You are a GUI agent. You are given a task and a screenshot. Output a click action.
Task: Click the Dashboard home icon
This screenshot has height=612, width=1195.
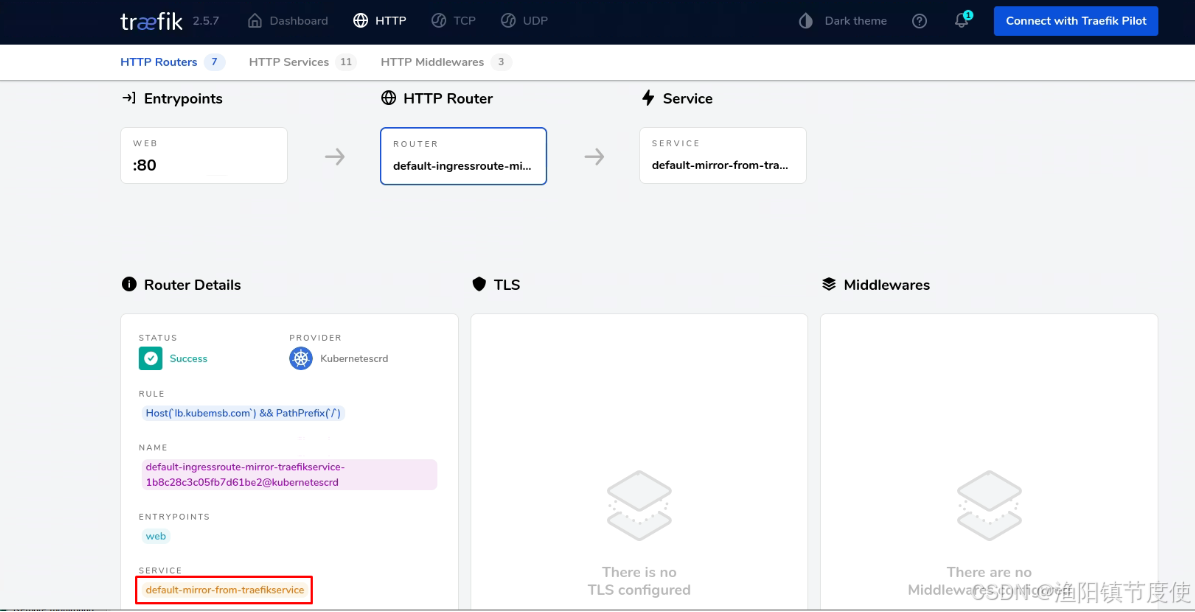(x=255, y=21)
